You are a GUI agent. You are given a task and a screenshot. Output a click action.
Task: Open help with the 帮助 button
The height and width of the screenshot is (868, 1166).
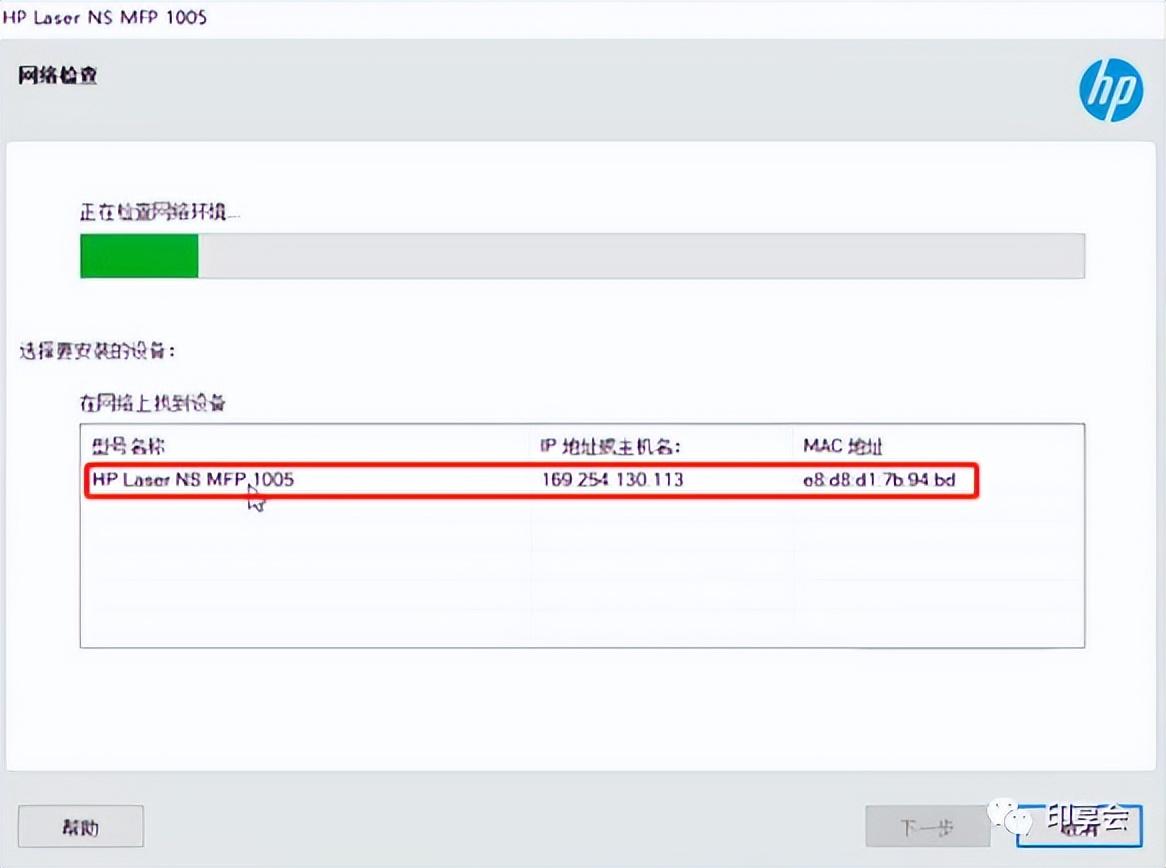click(x=80, y=826)
